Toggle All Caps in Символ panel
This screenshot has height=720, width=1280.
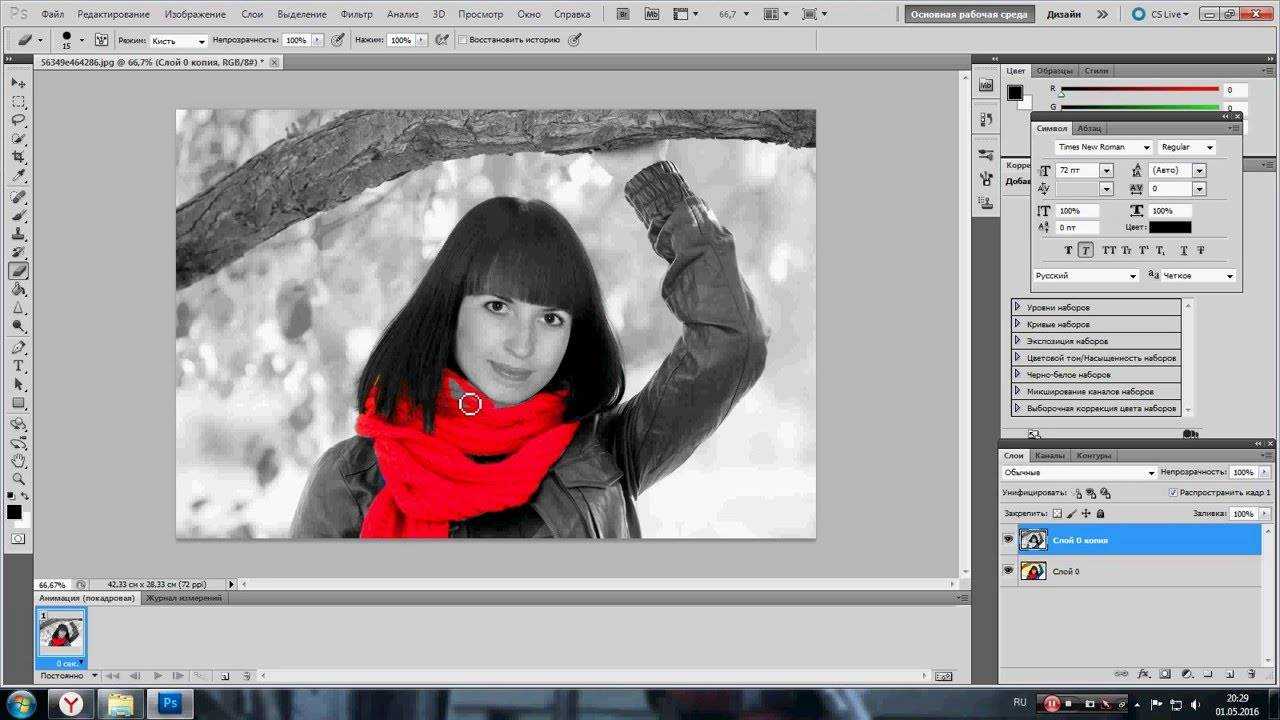tap(1108, 251)
